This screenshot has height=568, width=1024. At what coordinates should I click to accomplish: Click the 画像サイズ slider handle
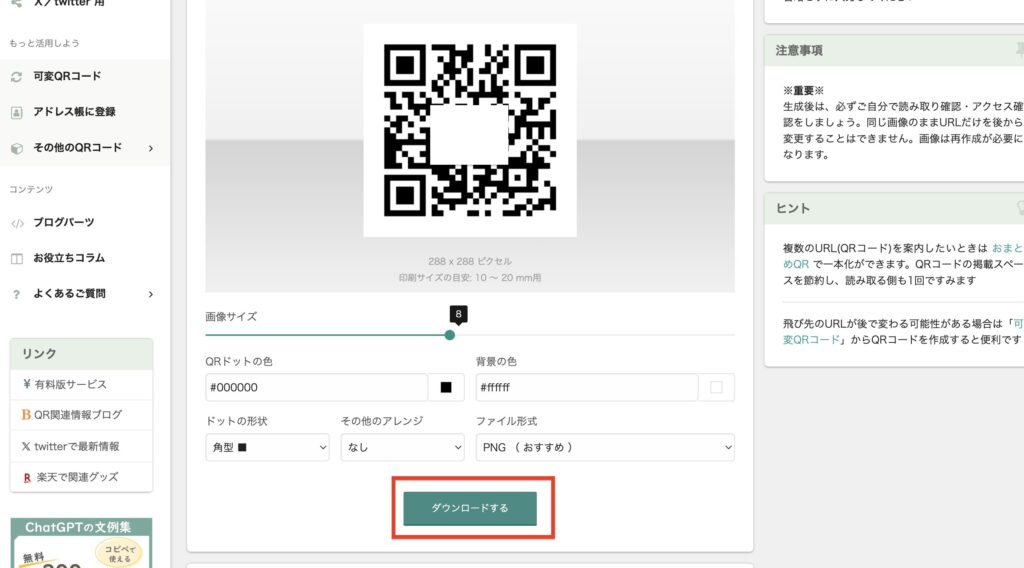pyautogui.click(x=449, y=335)
